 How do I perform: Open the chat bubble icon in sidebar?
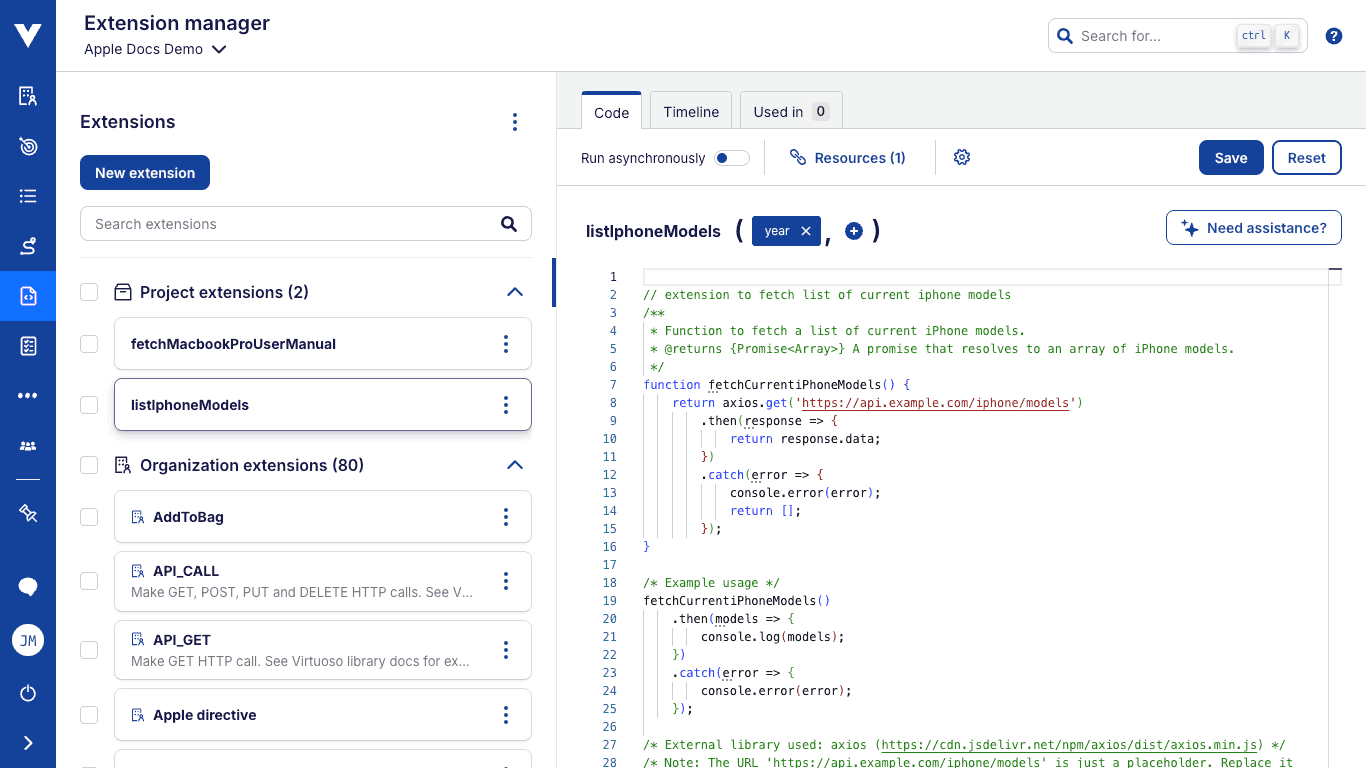(28, 587)
